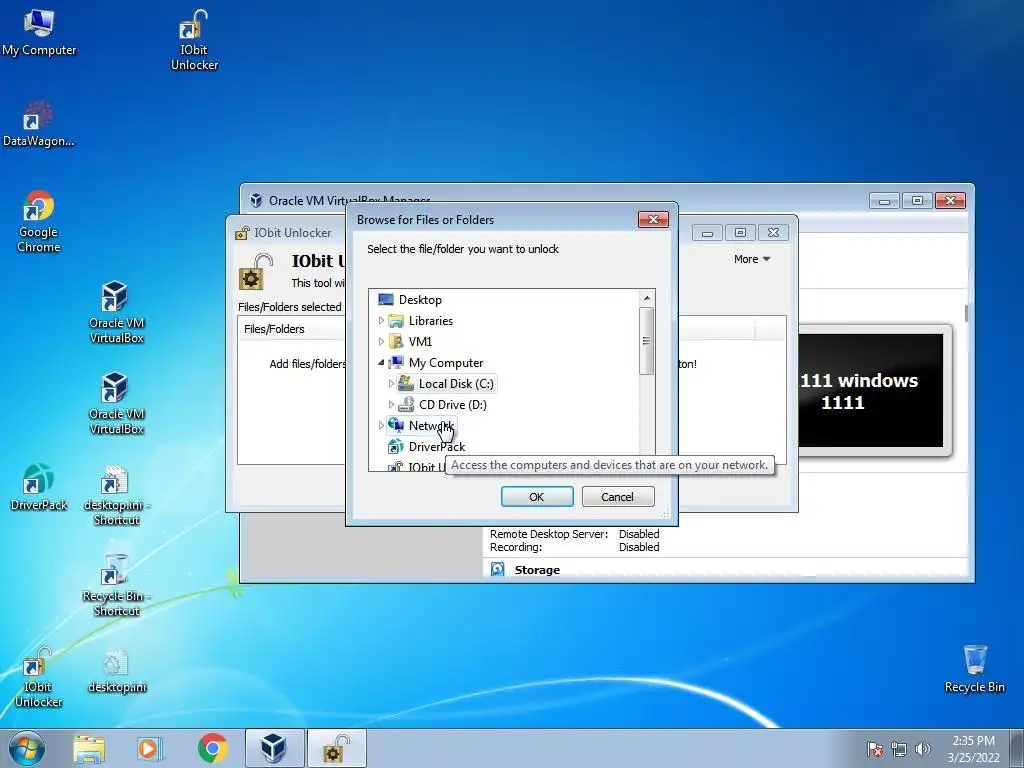Image resolution: width=1024 pixels, height=768 pixels.
Task: Select DriverPack in the browse tree
Action: [x=437, y=446]
